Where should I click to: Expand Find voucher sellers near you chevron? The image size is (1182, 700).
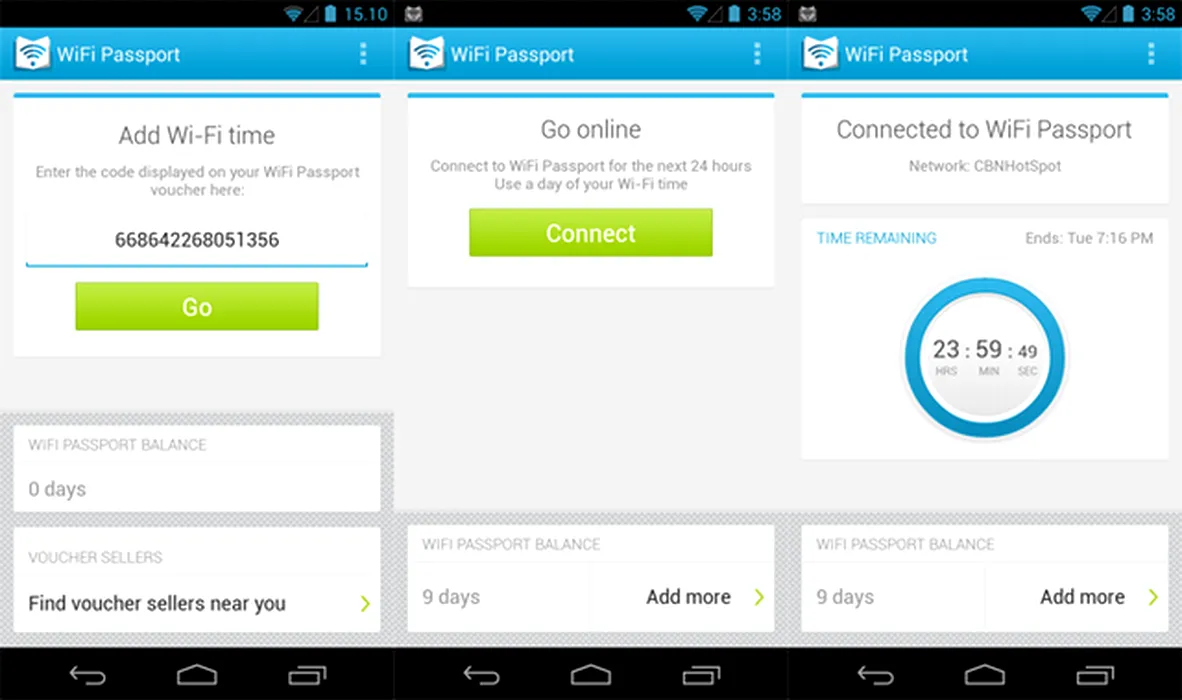point(365,604)
